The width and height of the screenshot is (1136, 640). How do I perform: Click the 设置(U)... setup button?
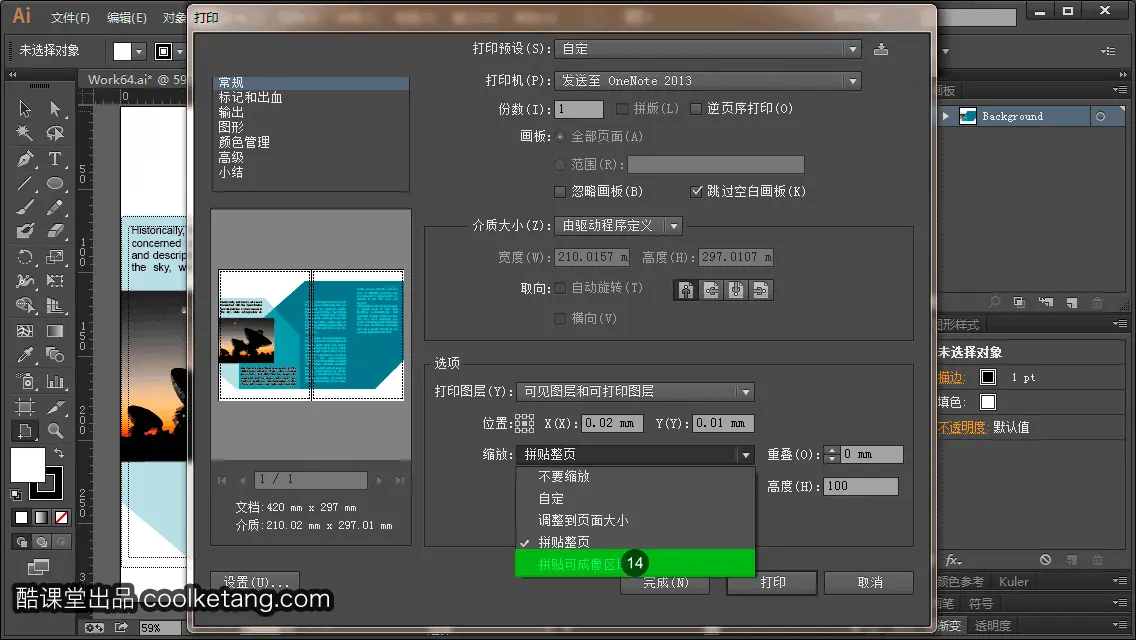click(x=255, y=581)
